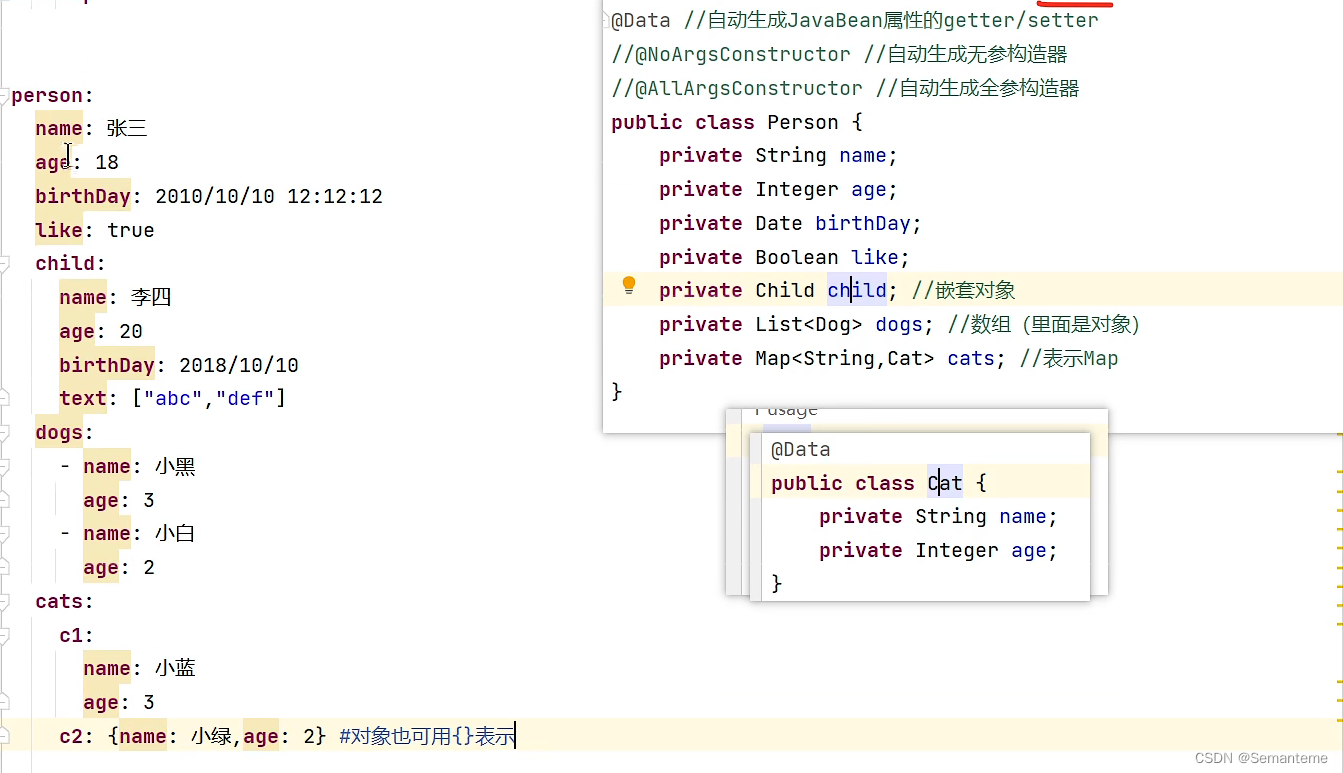The width and height of the screenshot is (1343, 773).
Task: Click the dogs field in Person class
Action: tap(898, 324)
